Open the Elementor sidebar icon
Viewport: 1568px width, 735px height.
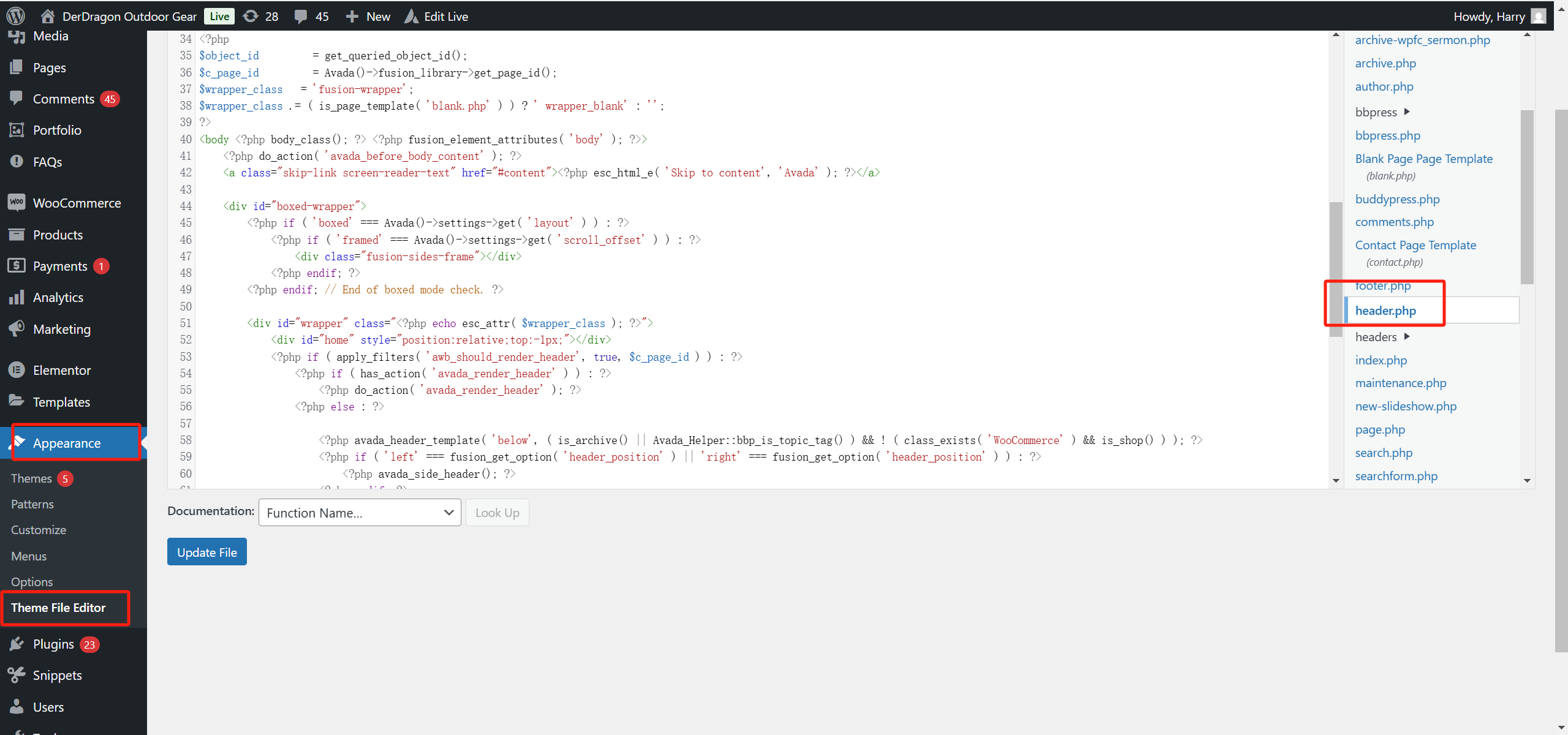point(17,370)
